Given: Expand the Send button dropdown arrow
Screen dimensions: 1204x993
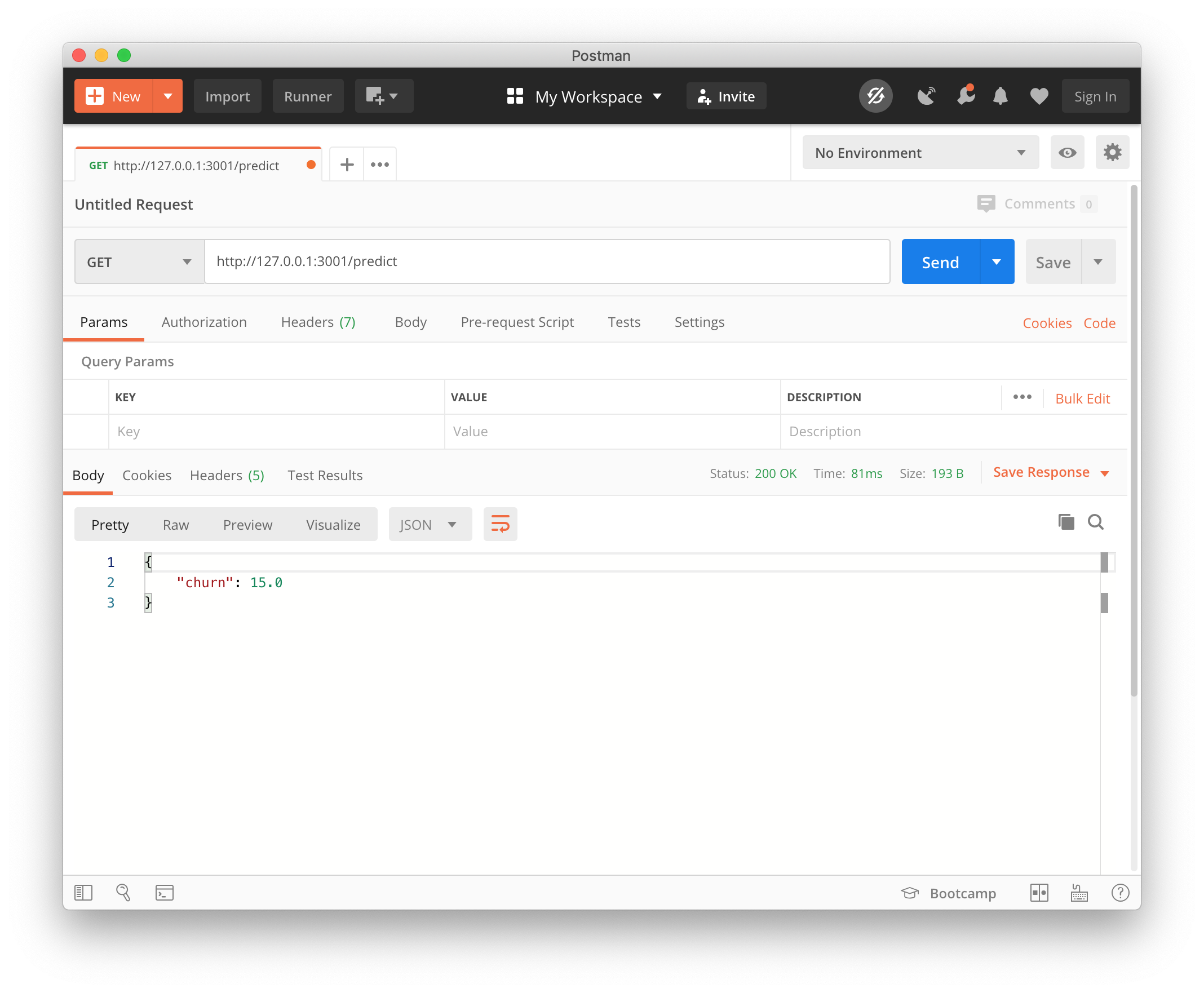Looking at the screenshot, I should [997, 262].
